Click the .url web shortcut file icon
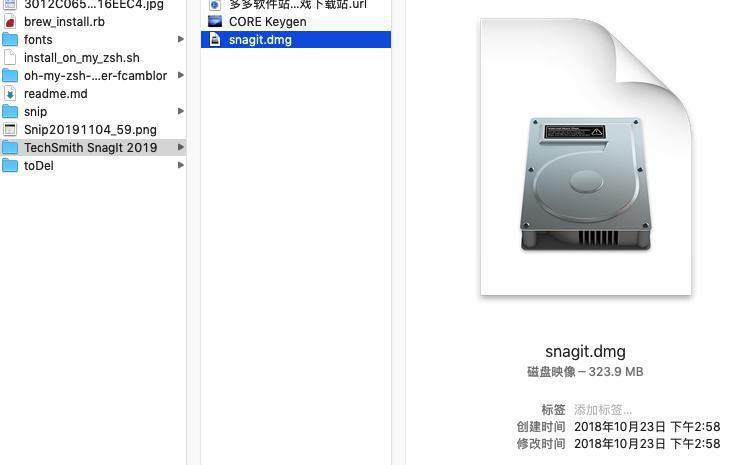Viewport: 738px width, 465px height. click(215, 5)
